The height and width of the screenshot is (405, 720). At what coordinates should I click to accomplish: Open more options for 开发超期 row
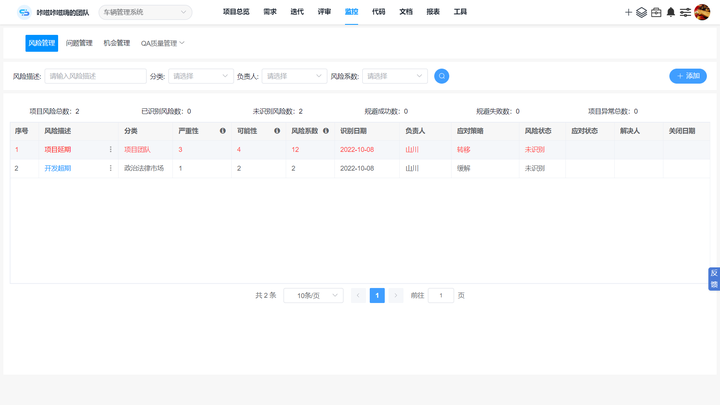(111, 169)
